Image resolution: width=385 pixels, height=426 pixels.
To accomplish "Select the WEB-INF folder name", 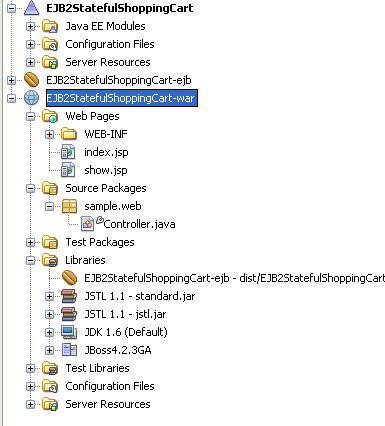I will click(x=106, y=134).
